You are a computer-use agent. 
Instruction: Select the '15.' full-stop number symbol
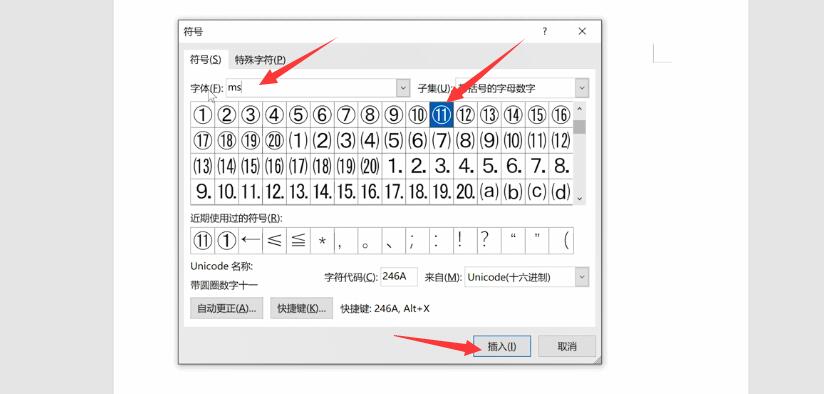coord(346,192)
